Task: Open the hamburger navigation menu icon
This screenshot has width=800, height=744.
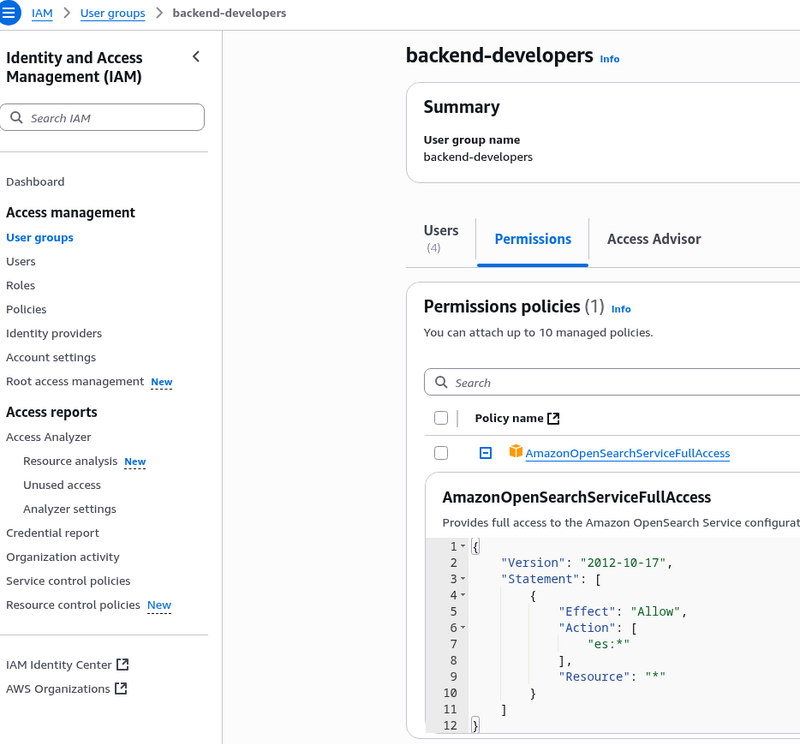Action: pos(9,13)
